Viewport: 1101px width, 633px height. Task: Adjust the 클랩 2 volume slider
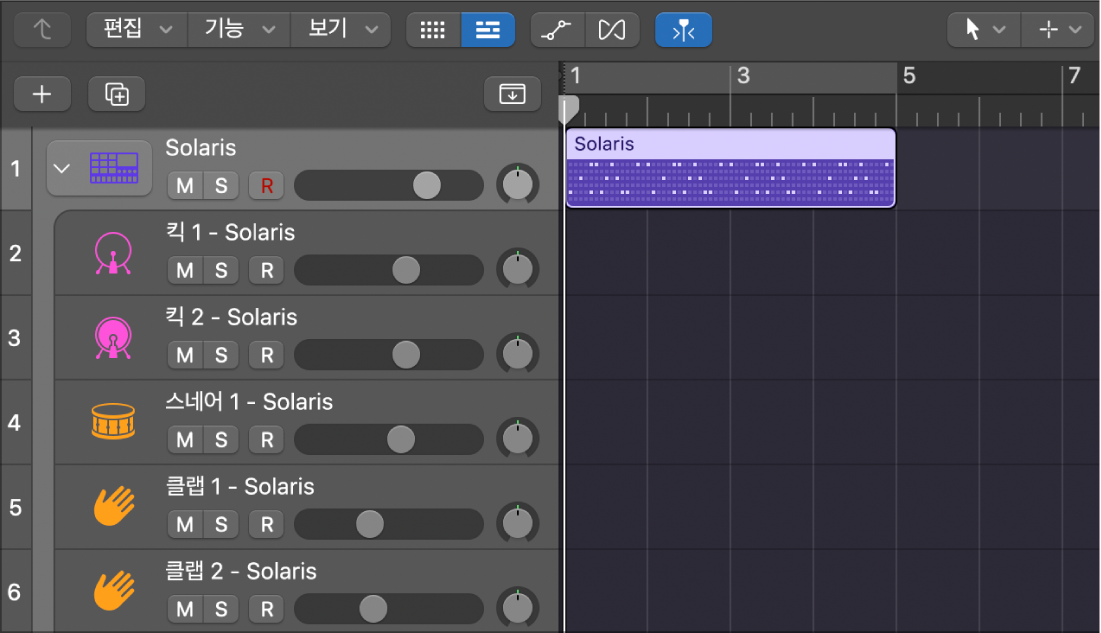[374, 608]
